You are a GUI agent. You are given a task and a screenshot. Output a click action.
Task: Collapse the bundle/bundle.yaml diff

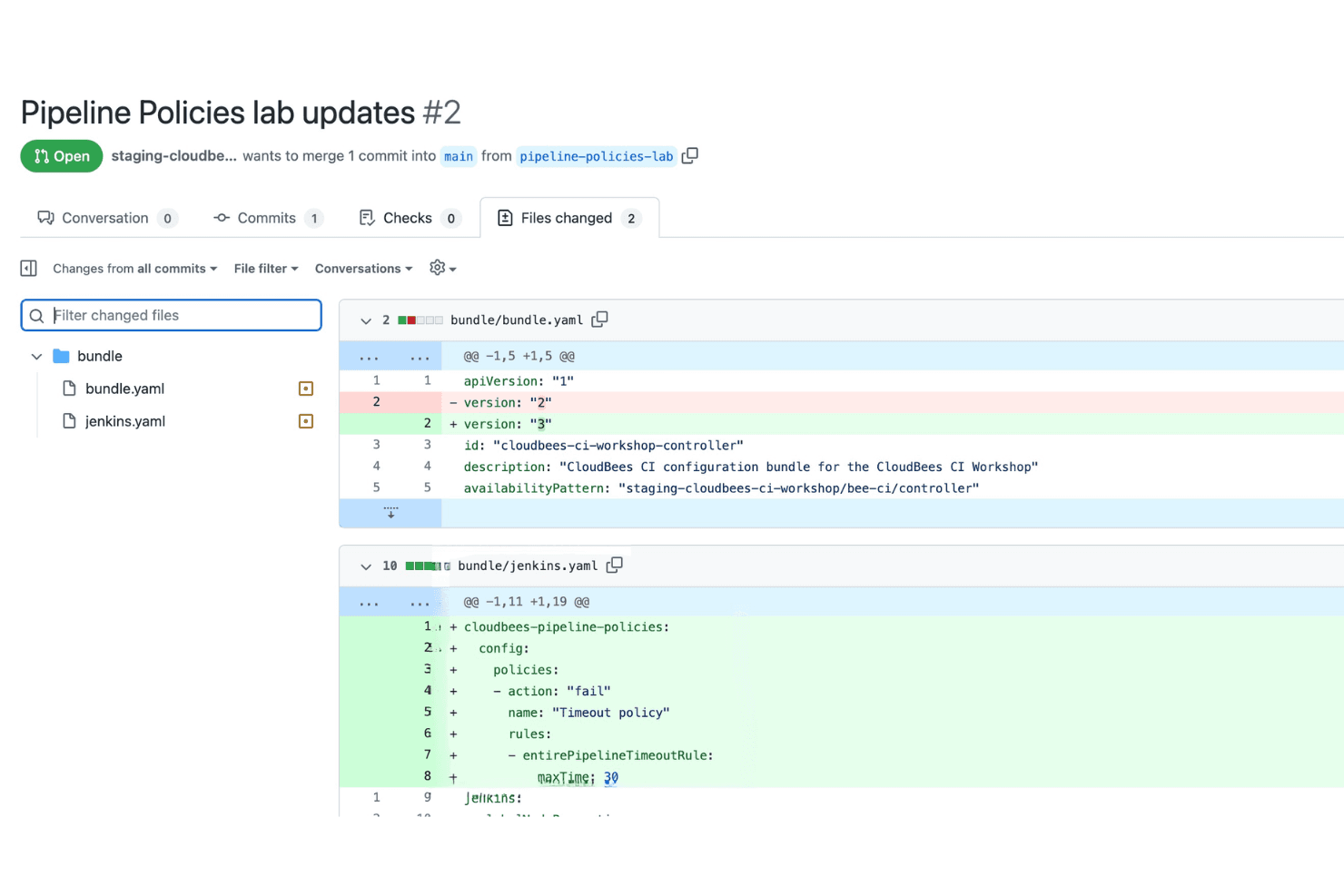click(366, 320)
